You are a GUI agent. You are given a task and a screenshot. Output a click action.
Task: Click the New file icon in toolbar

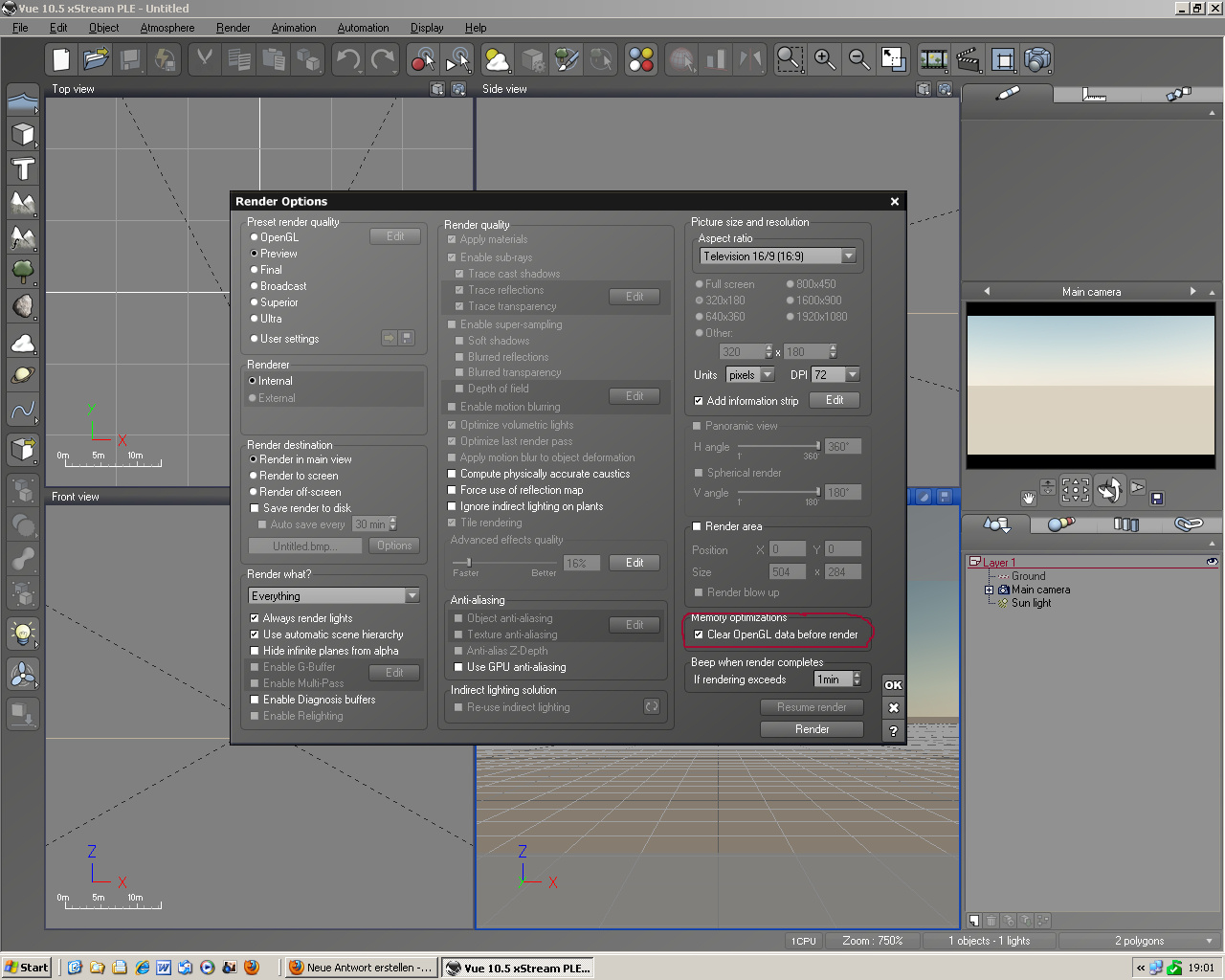61,60
